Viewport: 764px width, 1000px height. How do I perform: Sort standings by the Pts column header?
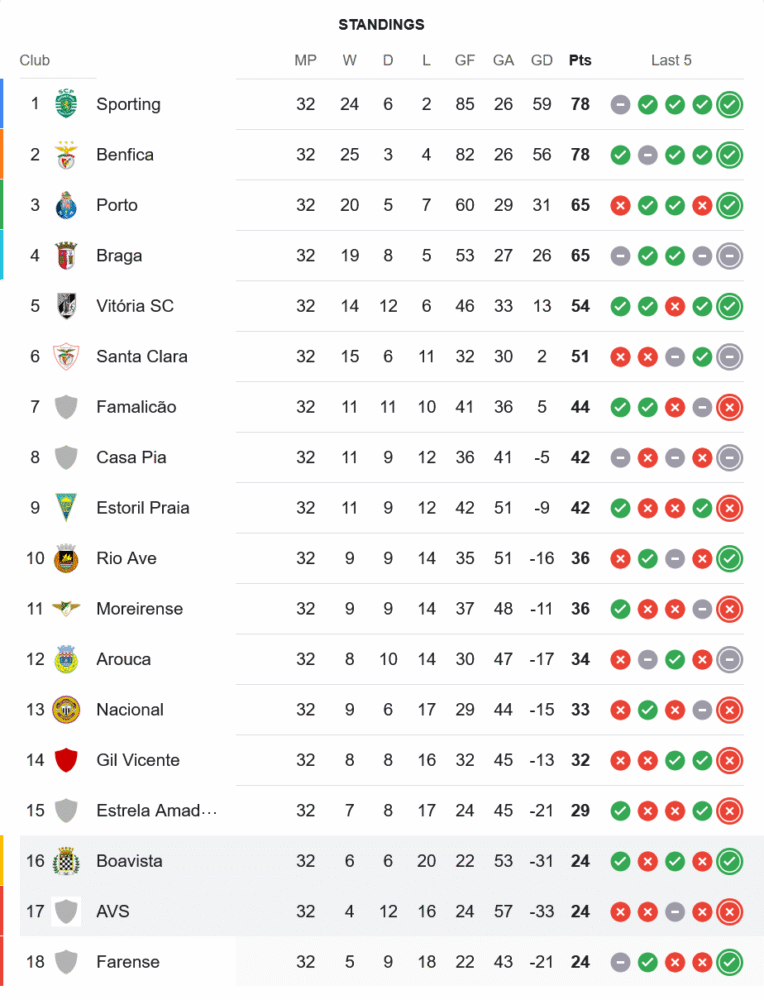[580, 60]
